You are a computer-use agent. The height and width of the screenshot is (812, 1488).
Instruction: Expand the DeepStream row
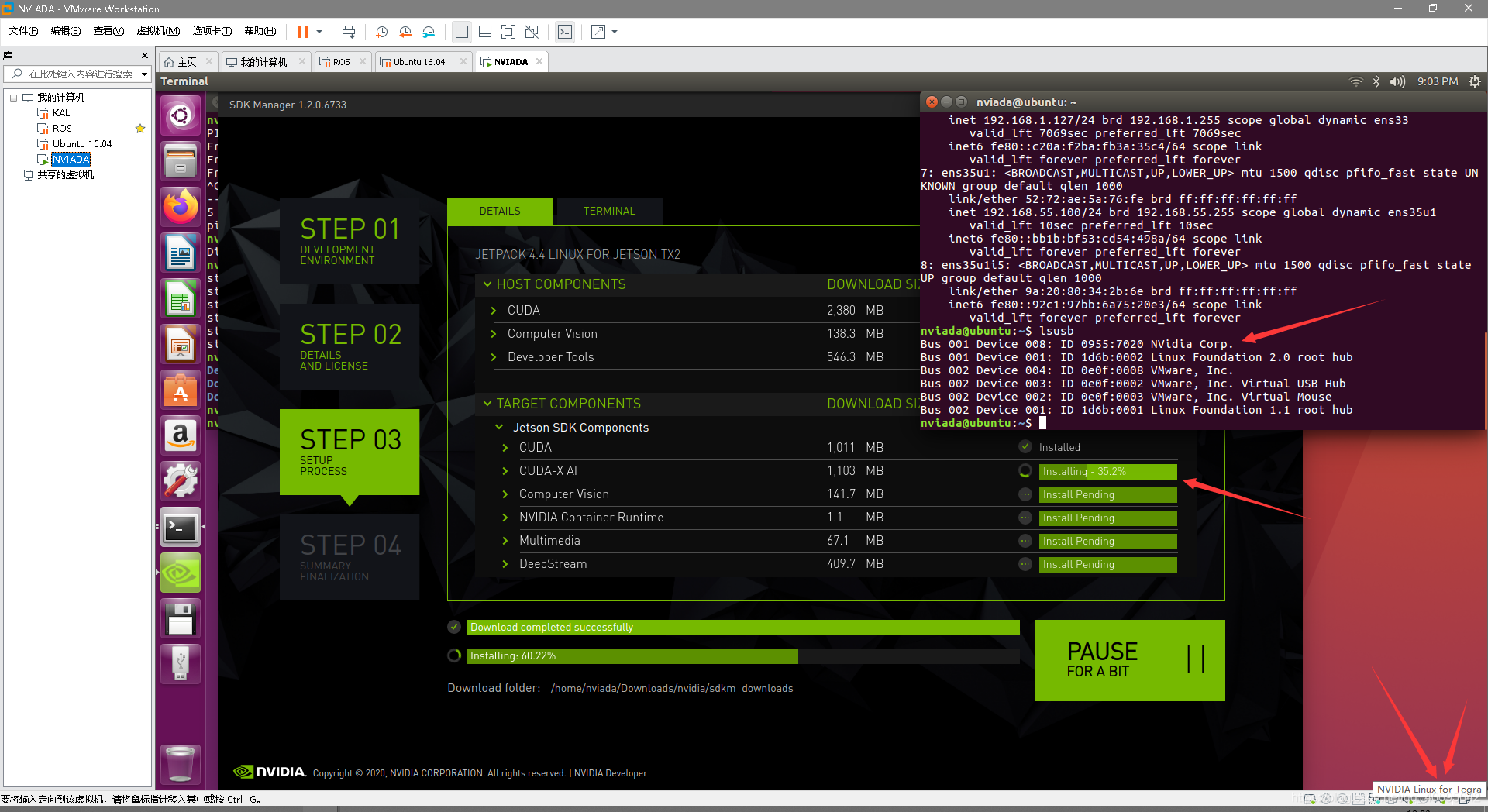coord(505,563)
